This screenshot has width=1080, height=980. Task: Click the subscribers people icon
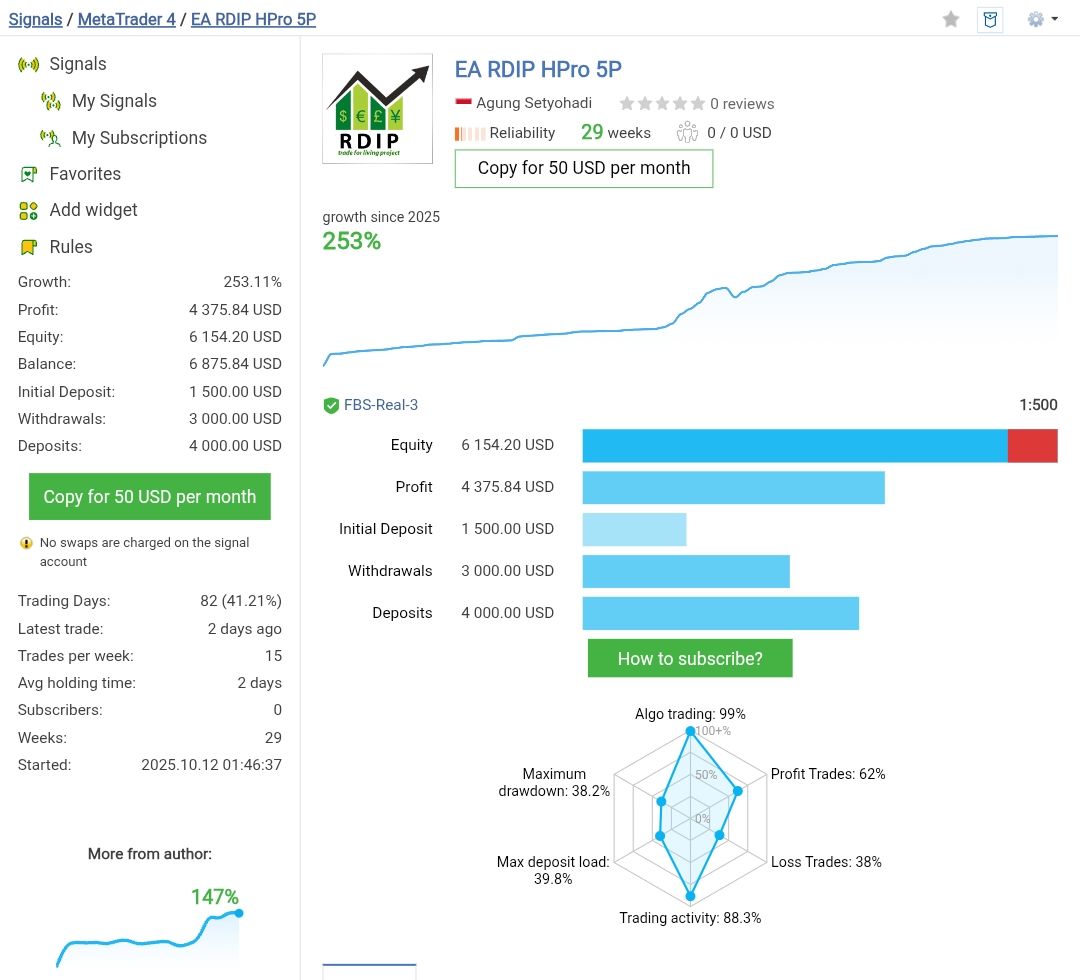tap(687, 132)
